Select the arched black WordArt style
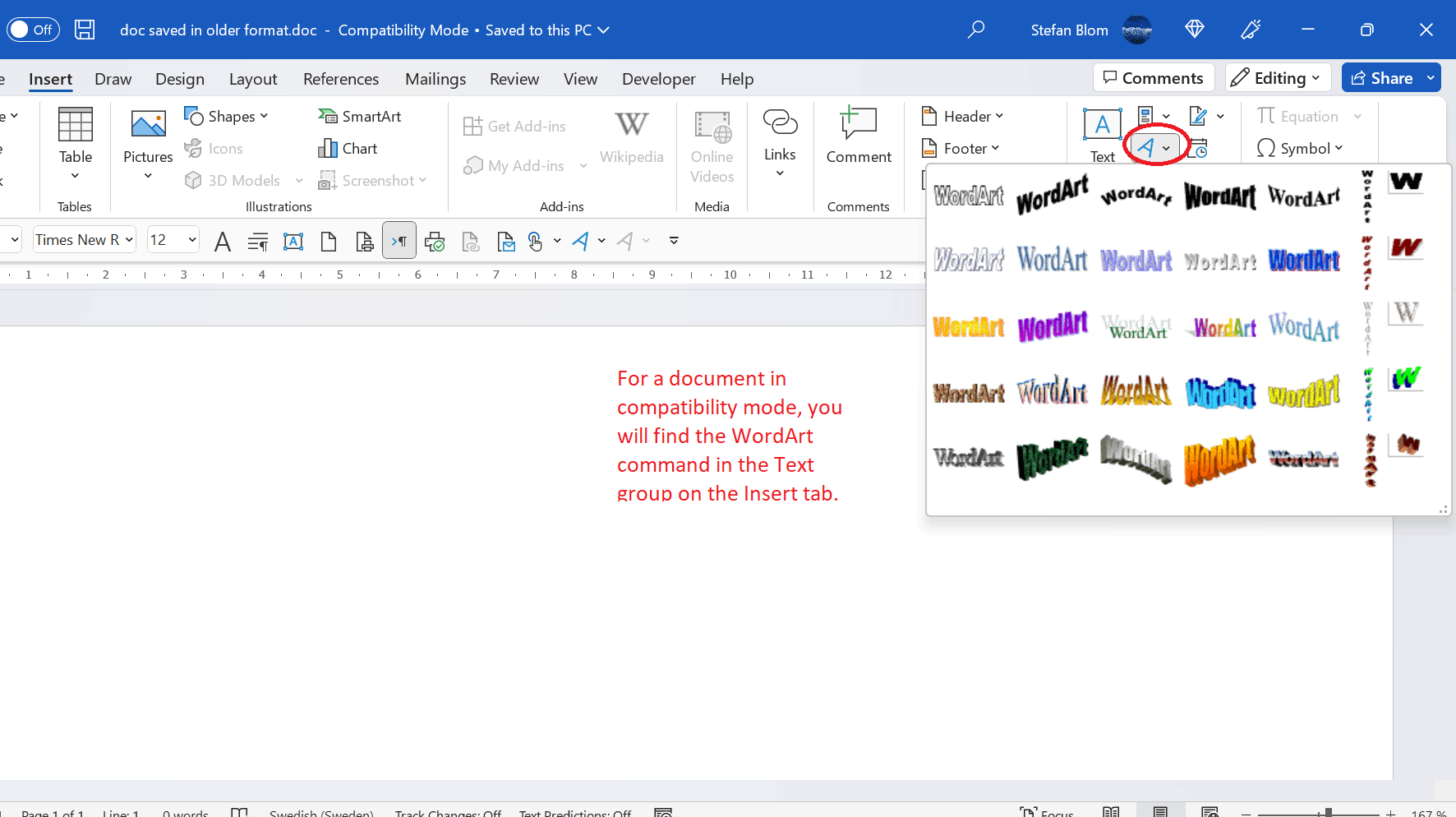1456x817 pixels. click(x=1136, y=196)
